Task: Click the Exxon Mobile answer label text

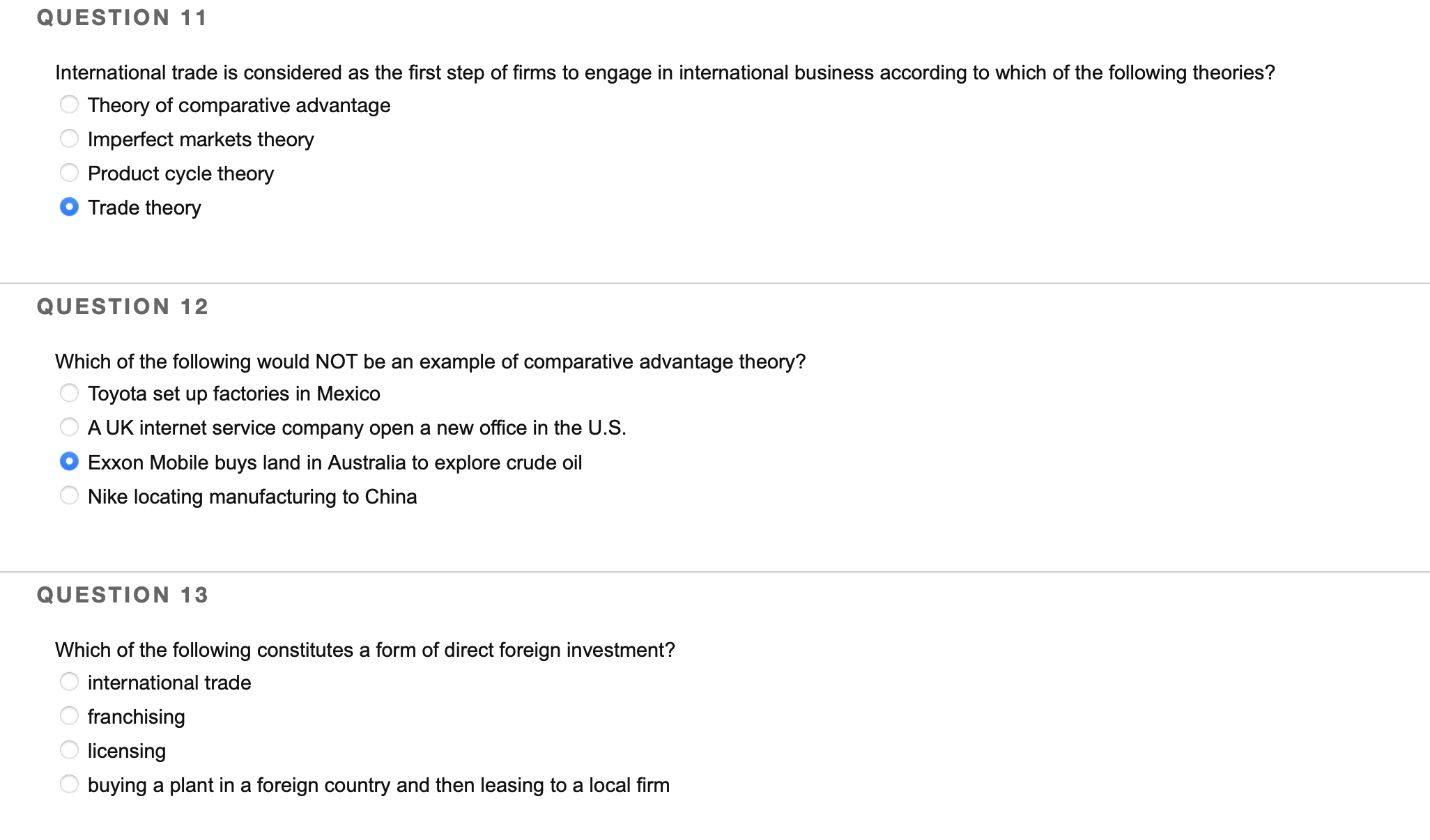Action: click(335, 462)
